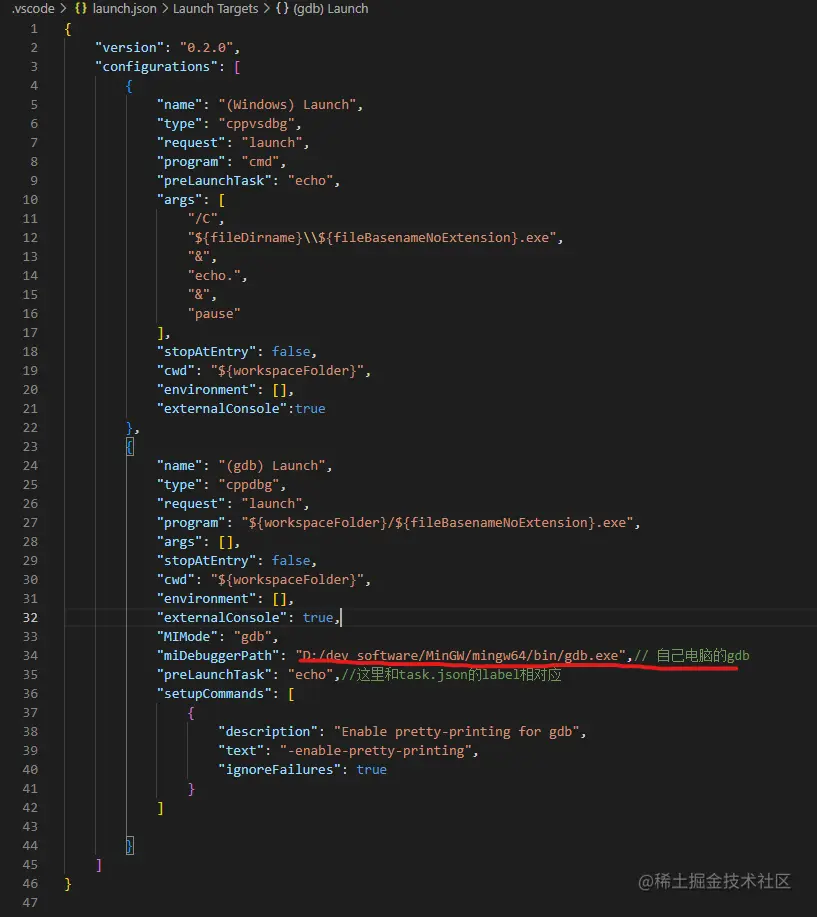Image resolution: width=817 pixels, height=917 pixels.
Task: Open the Launch Targets breadcrumb
Action: click(215, 9)
